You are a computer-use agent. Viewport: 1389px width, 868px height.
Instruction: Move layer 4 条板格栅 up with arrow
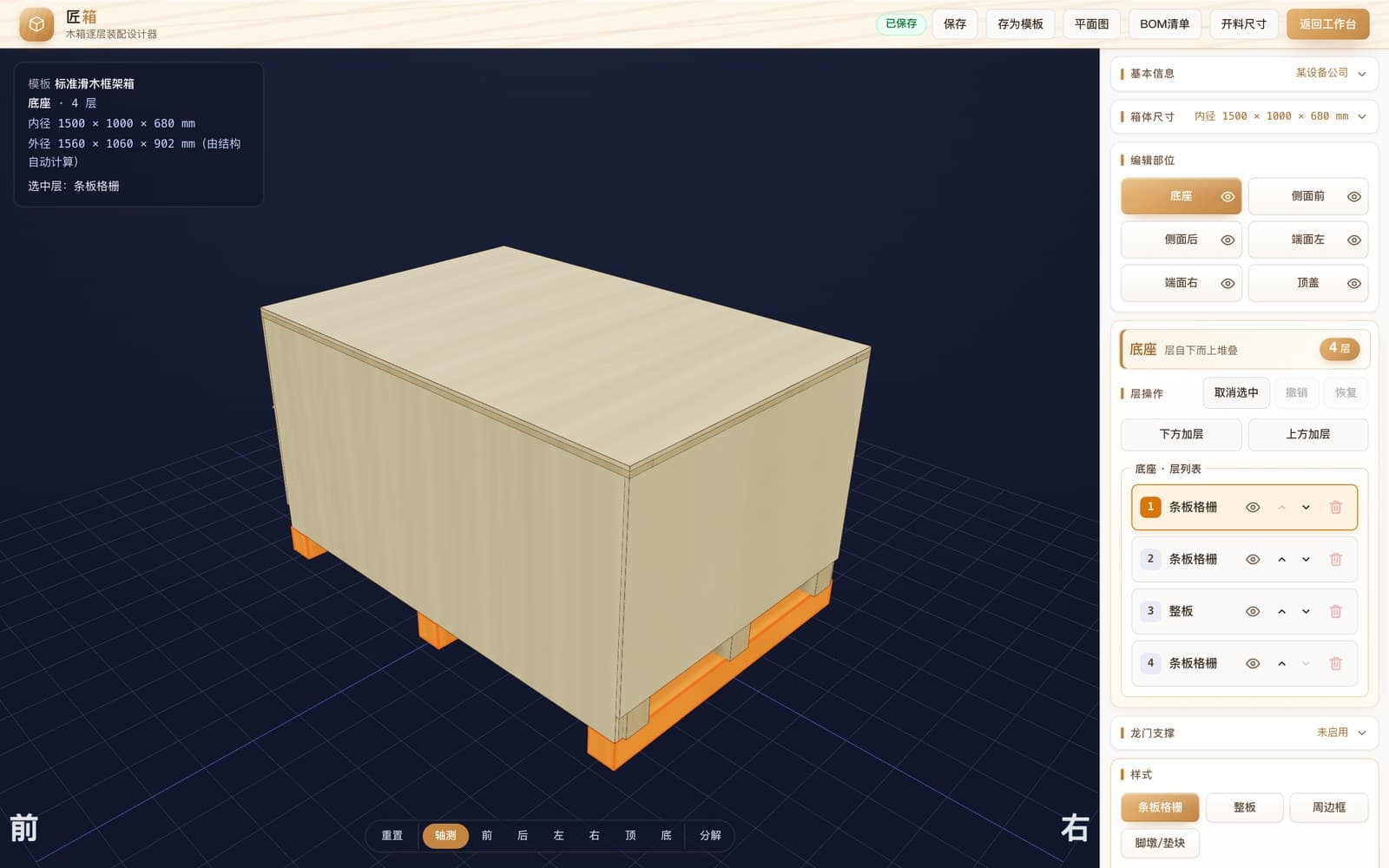pyautogui.click(x=1281, y=664)
